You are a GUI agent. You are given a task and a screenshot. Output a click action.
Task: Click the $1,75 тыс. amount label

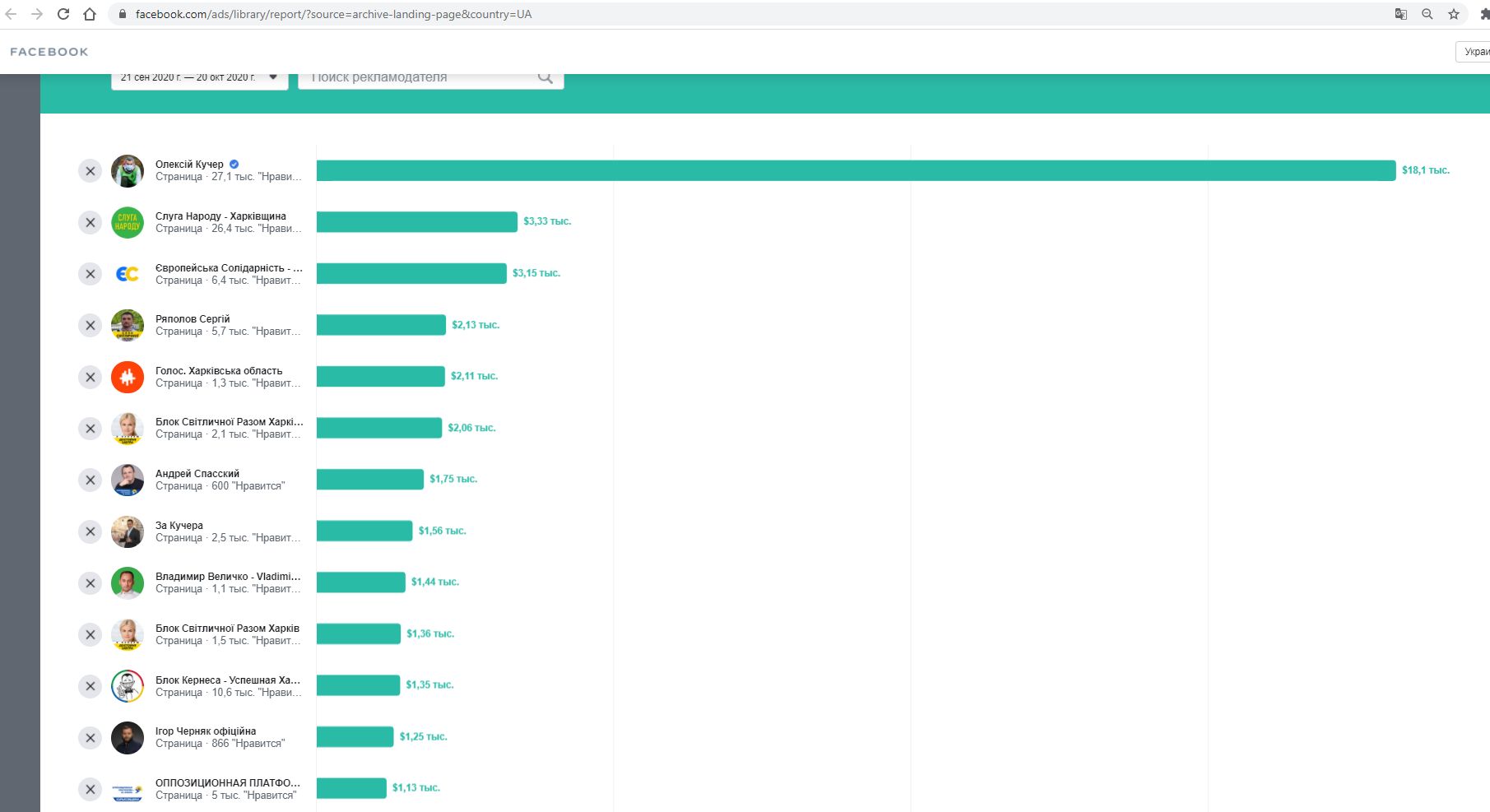453,479
